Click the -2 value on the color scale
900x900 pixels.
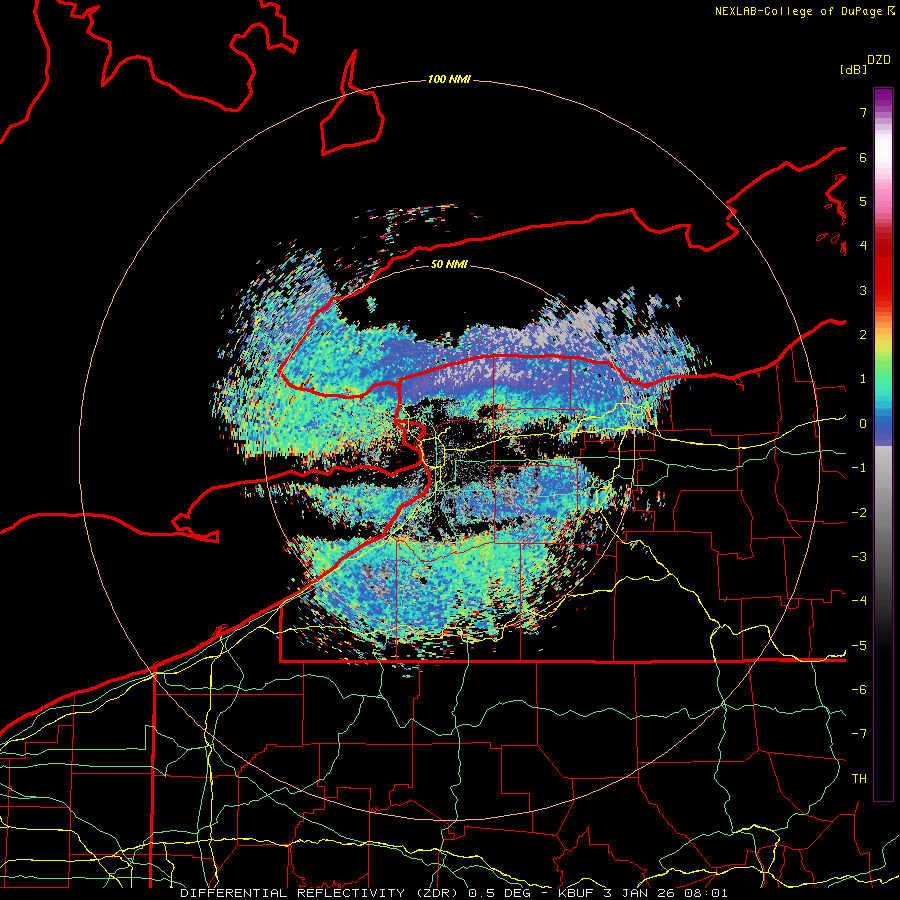(859, 513)
